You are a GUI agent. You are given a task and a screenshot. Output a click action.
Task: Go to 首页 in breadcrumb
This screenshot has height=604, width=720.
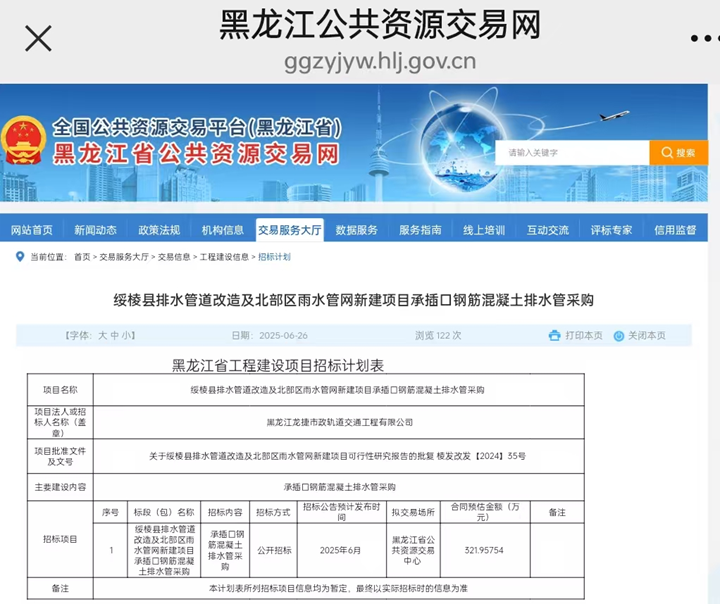coord(82,257)
